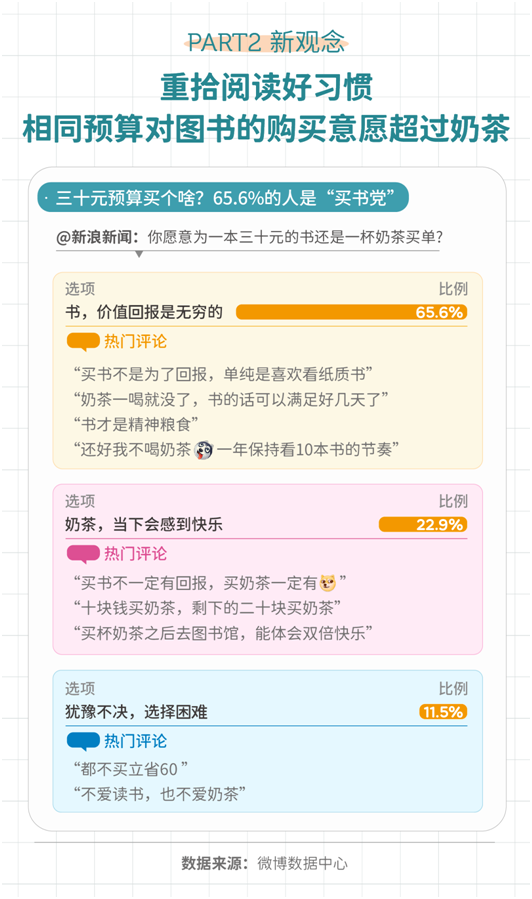Click headline 重拾阅读好习惯
The height and width of the screenshot is (899, 532).
pyautogui.click(x=267, y=88)
